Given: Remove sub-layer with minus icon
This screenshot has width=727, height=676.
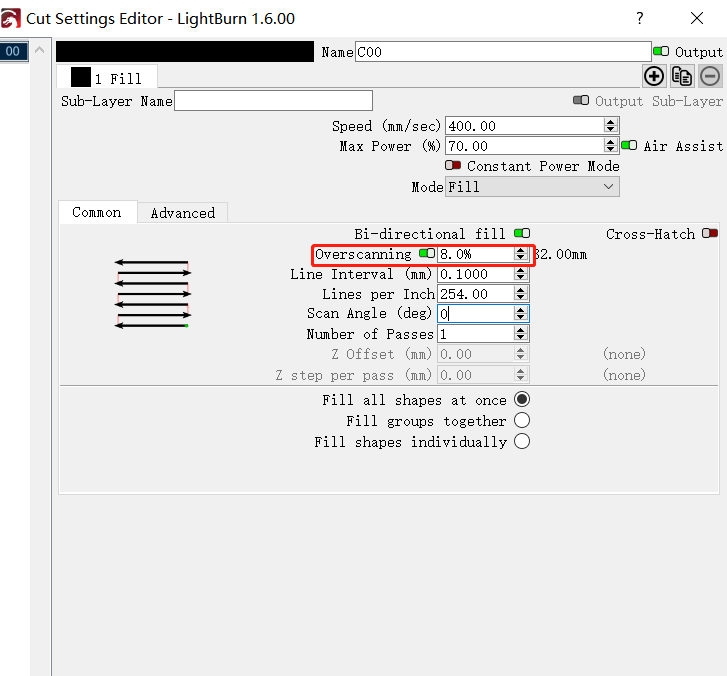Looking at the screenshot, I should click(x=710, y=77).
